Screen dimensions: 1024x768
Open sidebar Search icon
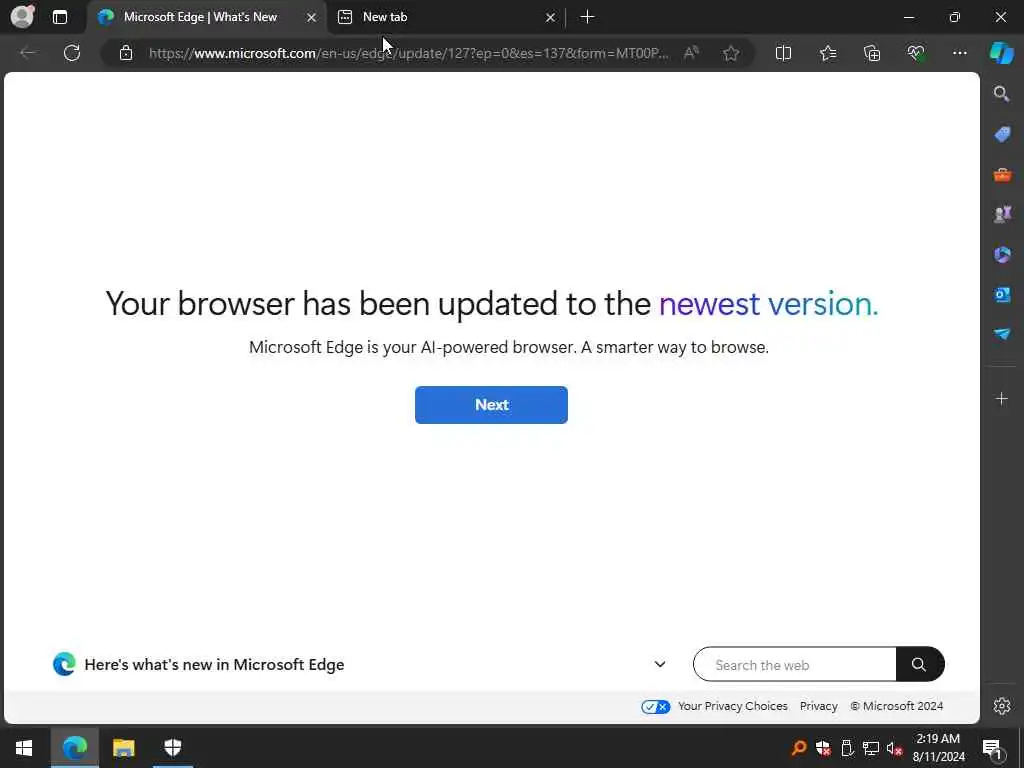tap(1002, 94)
